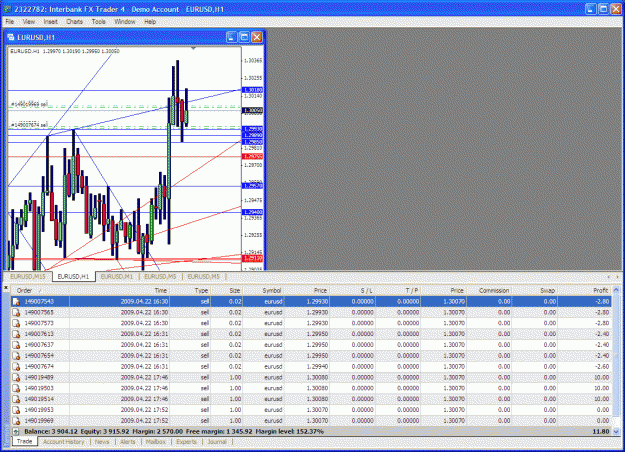Close the EURUSD,H1 chart window
Image resolution: width=625 pixels, height=452 pixels.
click(x=257, y=37)
